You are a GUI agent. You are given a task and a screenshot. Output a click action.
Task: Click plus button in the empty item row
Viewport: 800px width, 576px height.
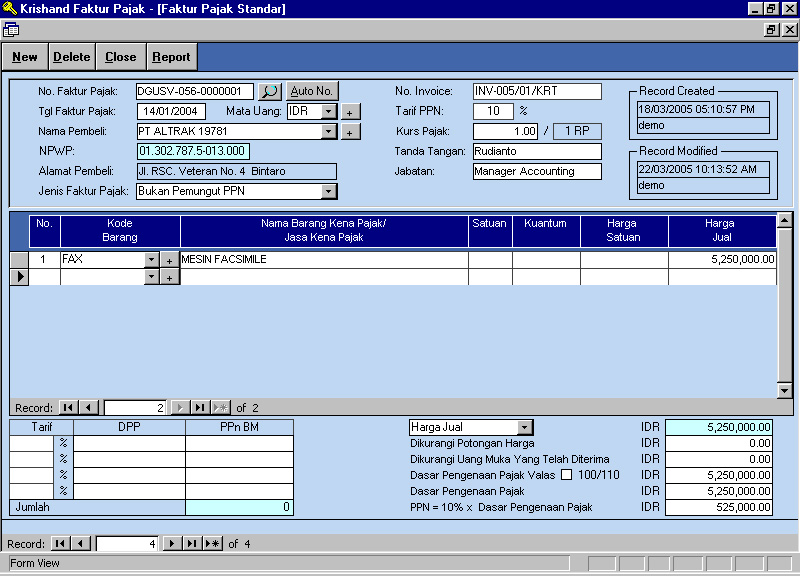(x=169, y=278)
